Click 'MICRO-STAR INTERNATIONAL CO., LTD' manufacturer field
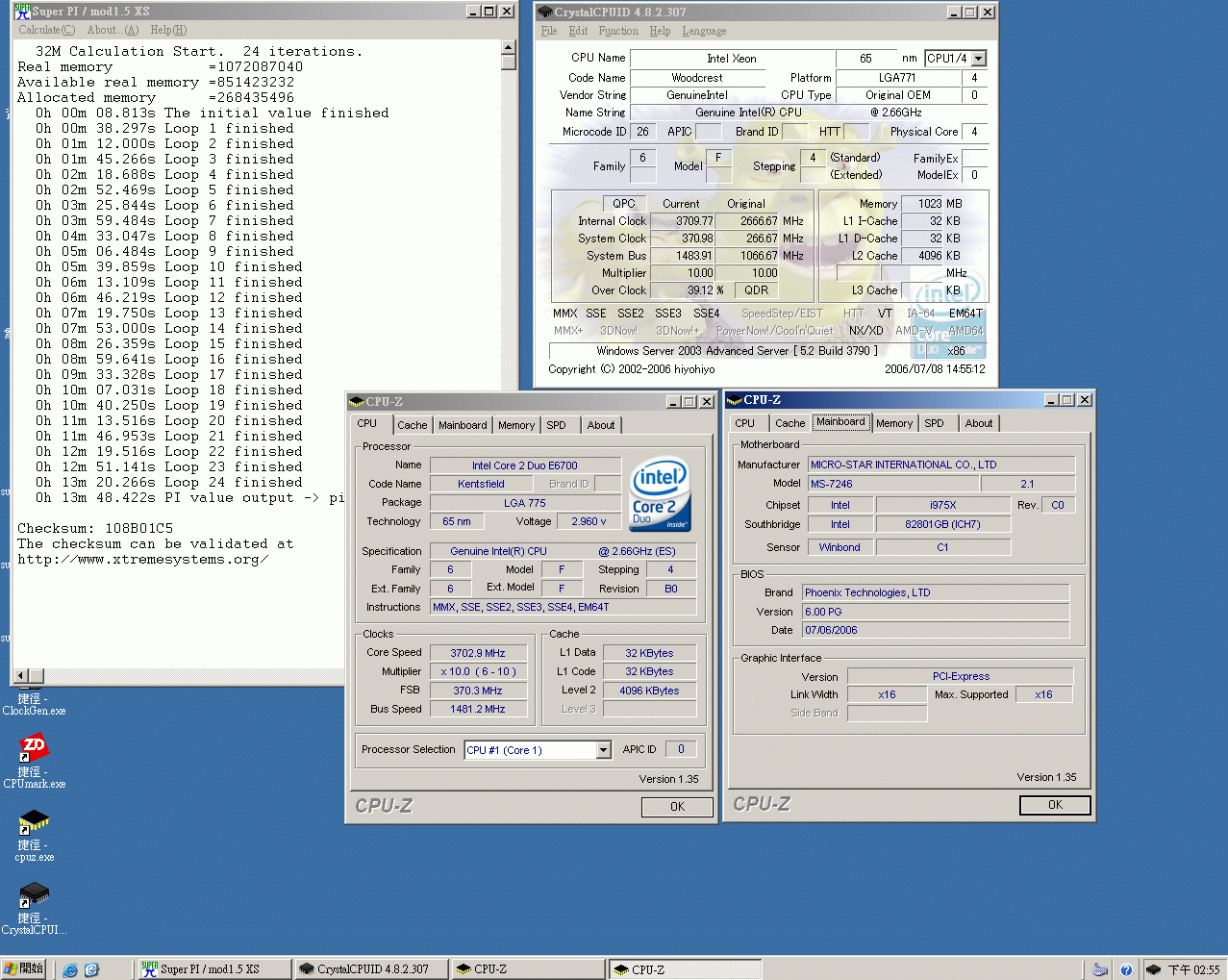Image resolution: width=1228 pixels, height=980 pixels. tap(940, 465)
